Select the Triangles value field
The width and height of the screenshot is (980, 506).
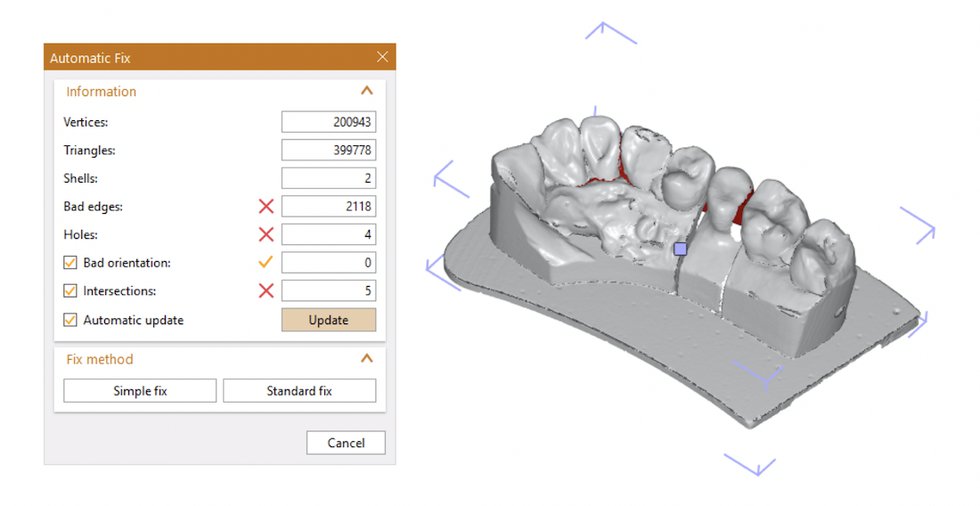point(329,150)
